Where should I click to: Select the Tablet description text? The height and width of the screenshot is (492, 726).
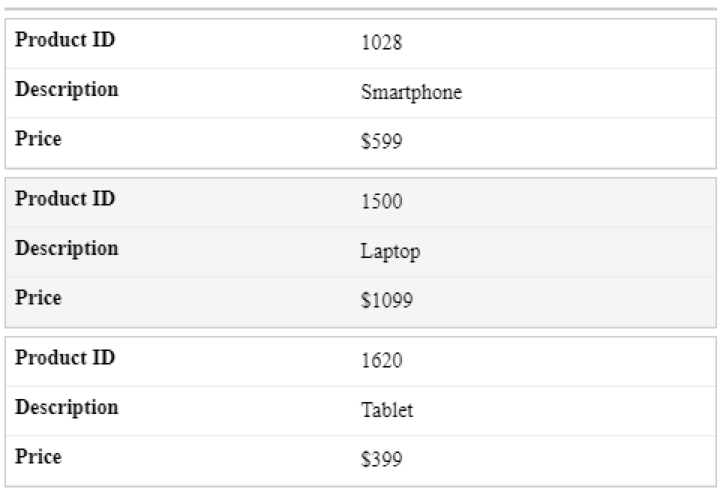coord(387,410)
